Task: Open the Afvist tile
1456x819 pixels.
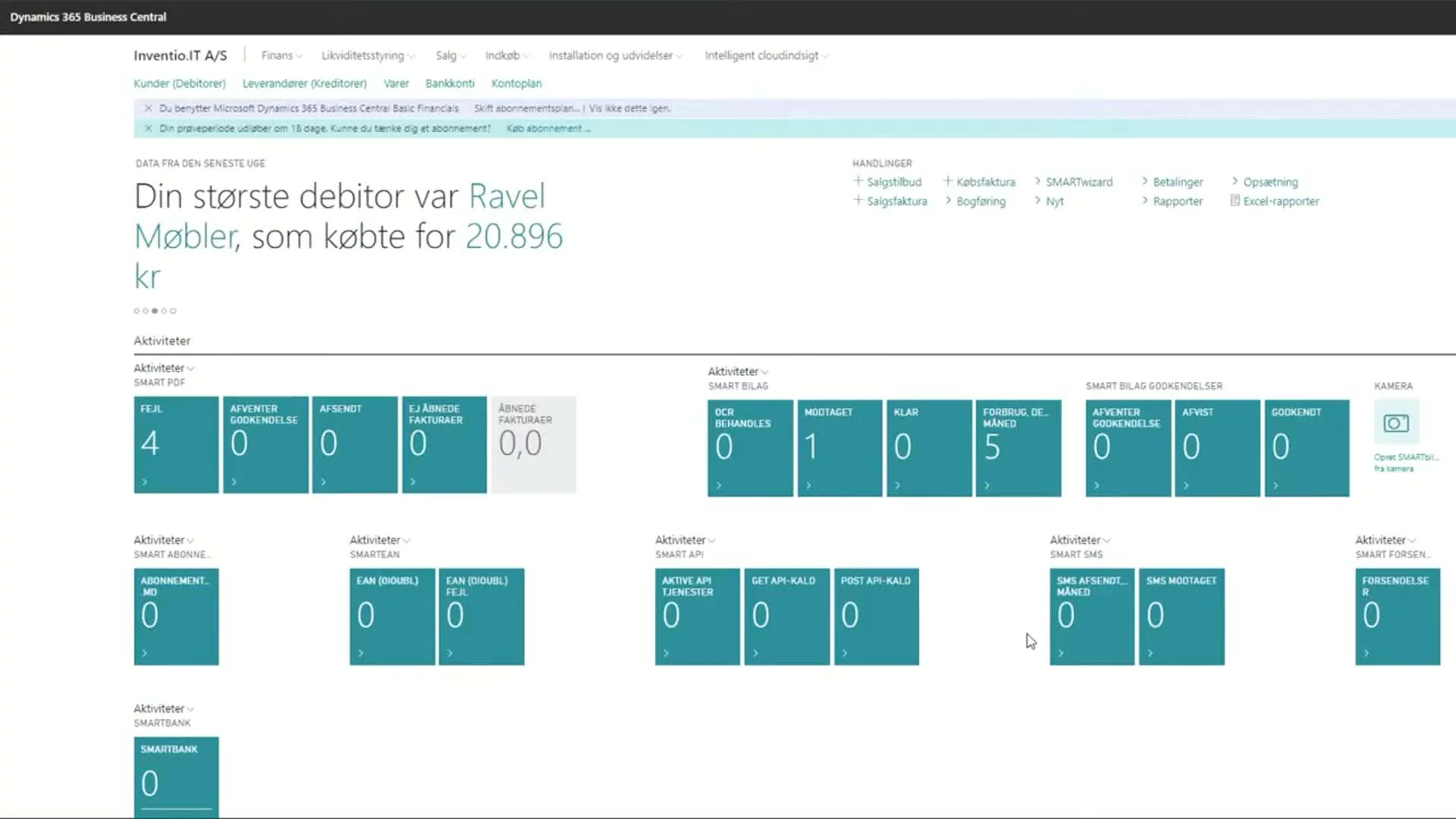Action: click(1217, 448)
